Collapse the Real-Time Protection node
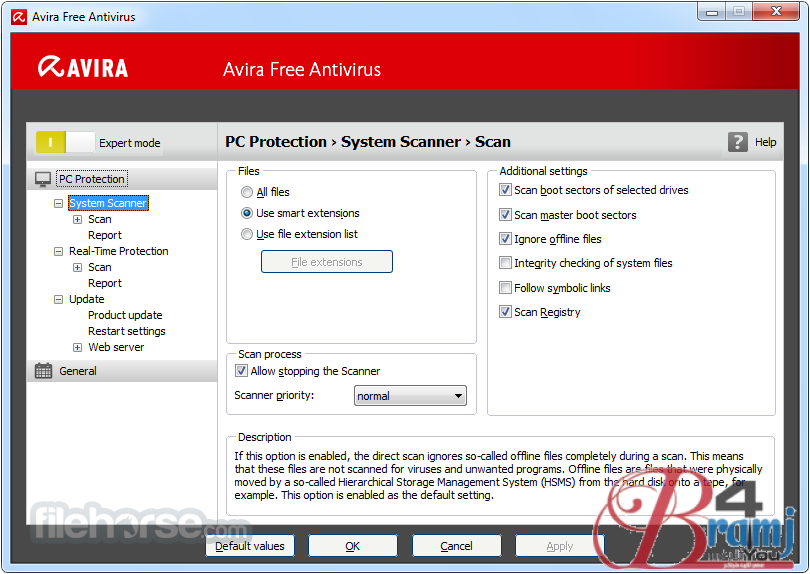Viewport: 810px width, 574px height. pos(58,251)
